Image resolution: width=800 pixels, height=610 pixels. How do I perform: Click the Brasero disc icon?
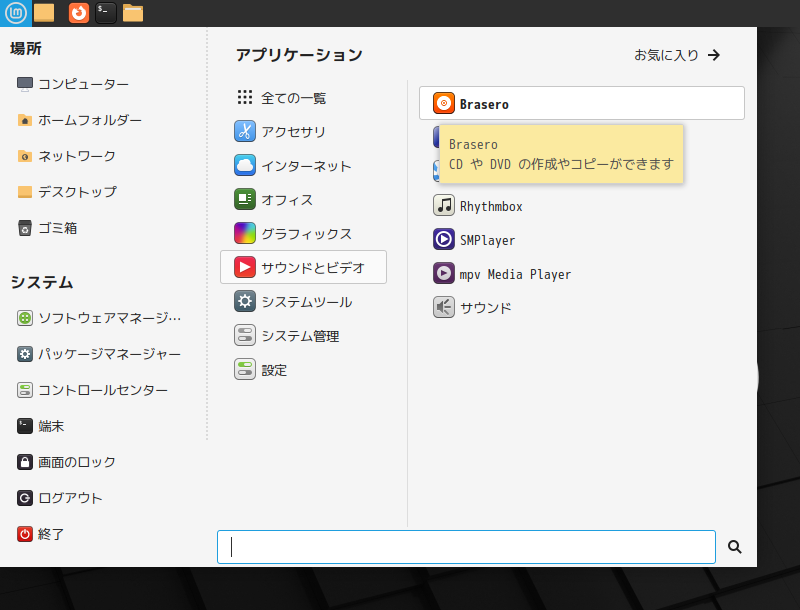[444, 104]
